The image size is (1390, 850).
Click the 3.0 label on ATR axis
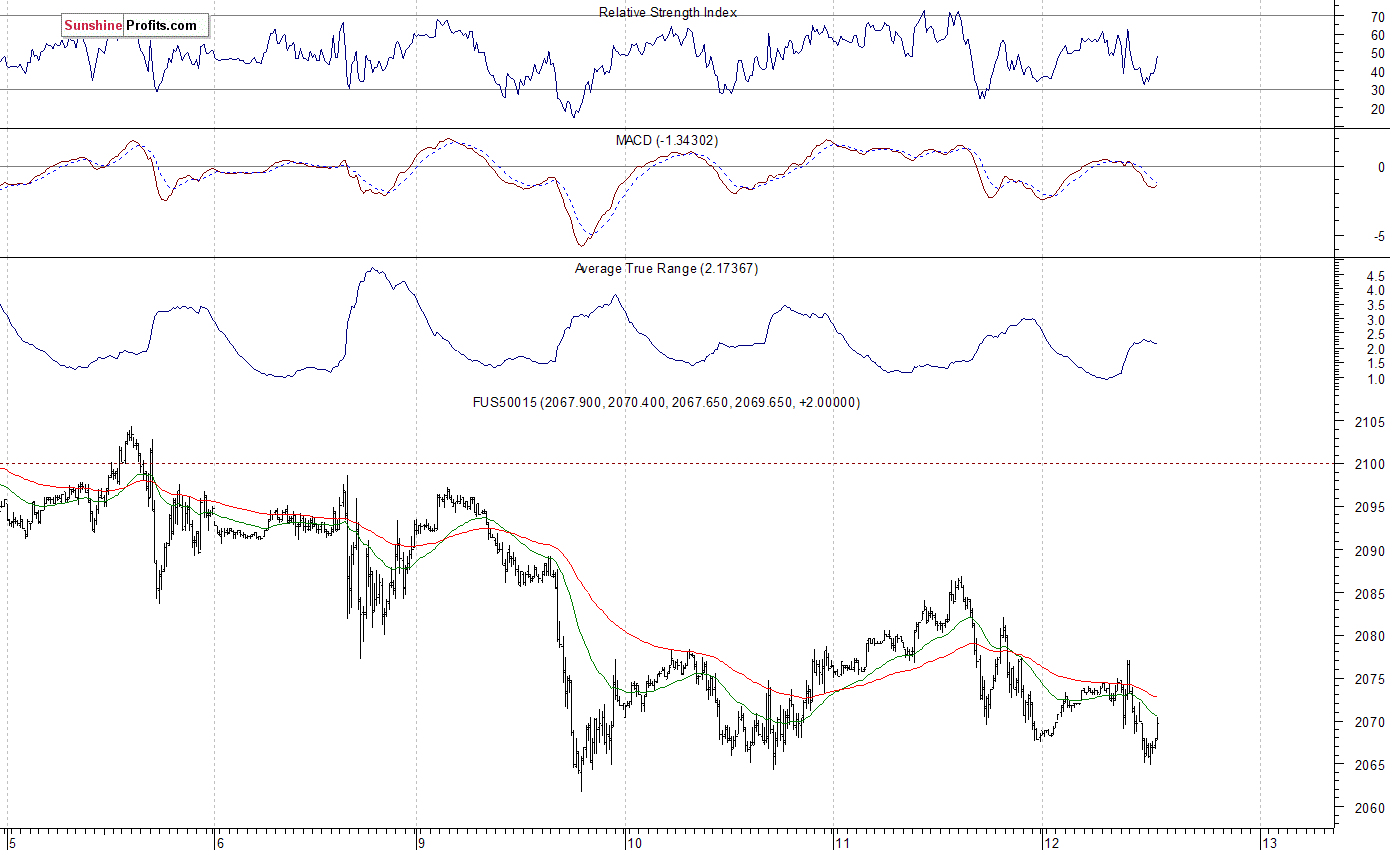pos(1375,320)
